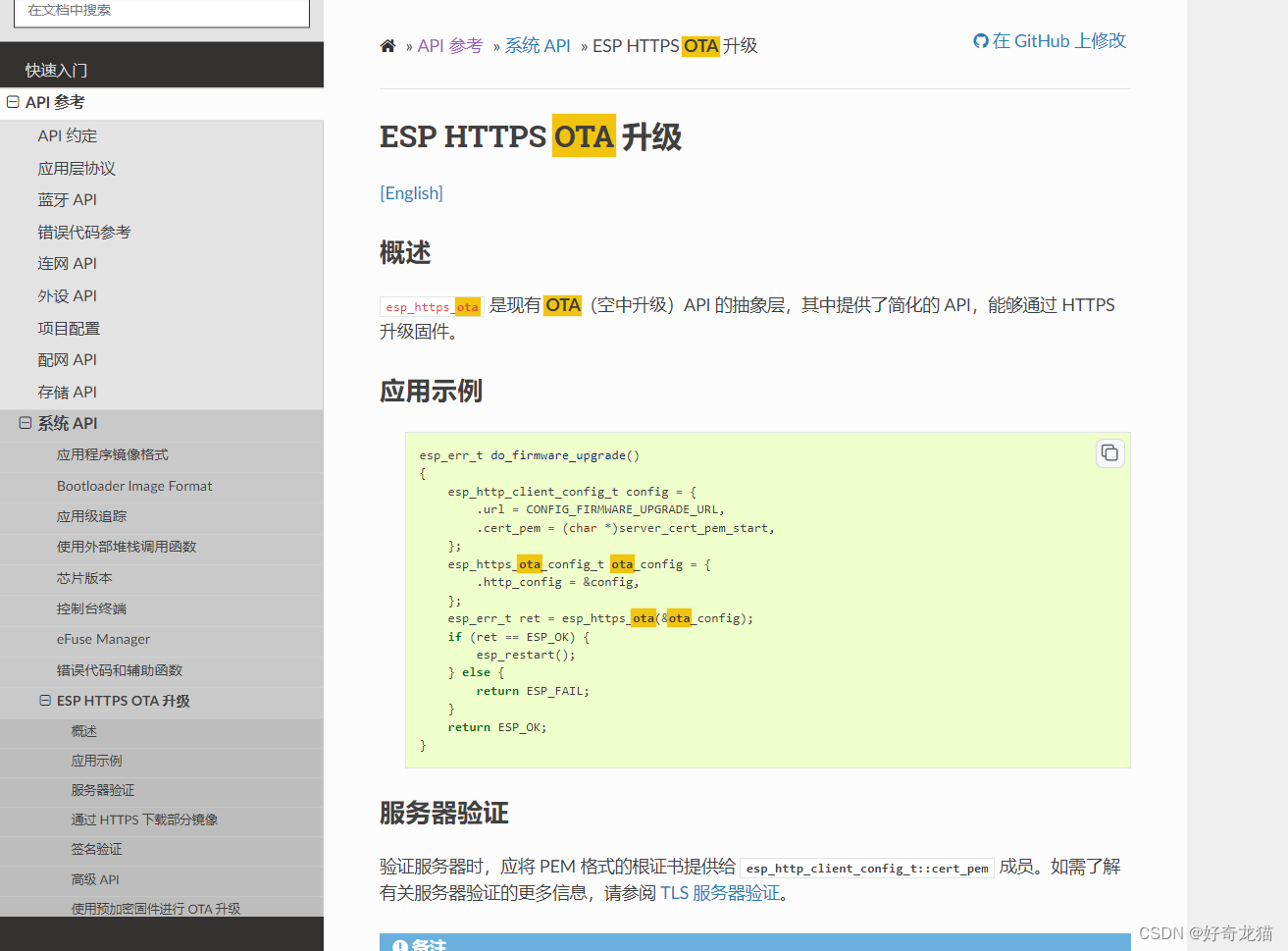Image resolution: width=1288 pixels, height=951 pixels.
Task: Jump to 签名验证 subsection
Action: click(97, 849)
